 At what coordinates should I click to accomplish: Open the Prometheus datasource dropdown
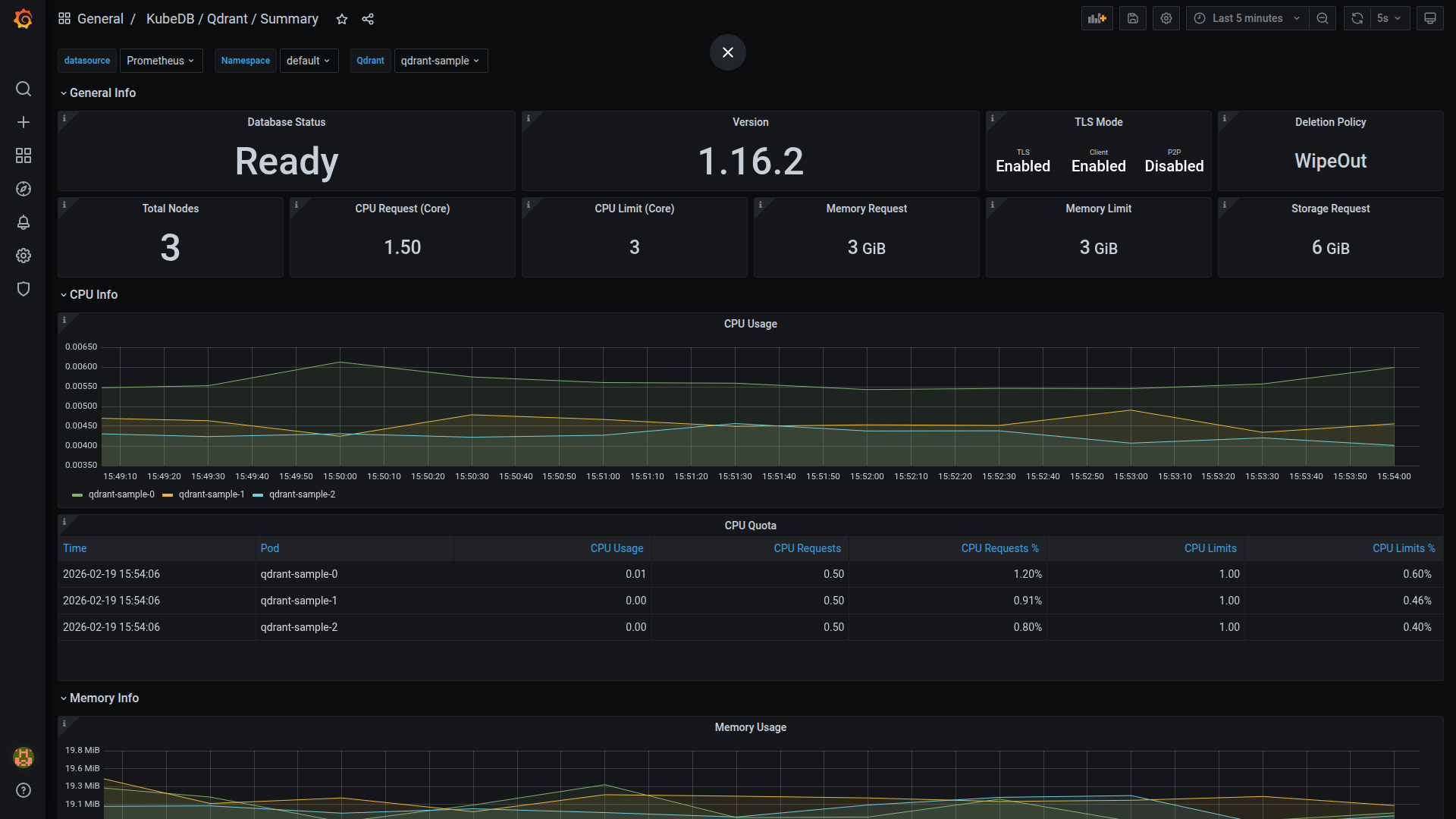(x=161, y=61)
